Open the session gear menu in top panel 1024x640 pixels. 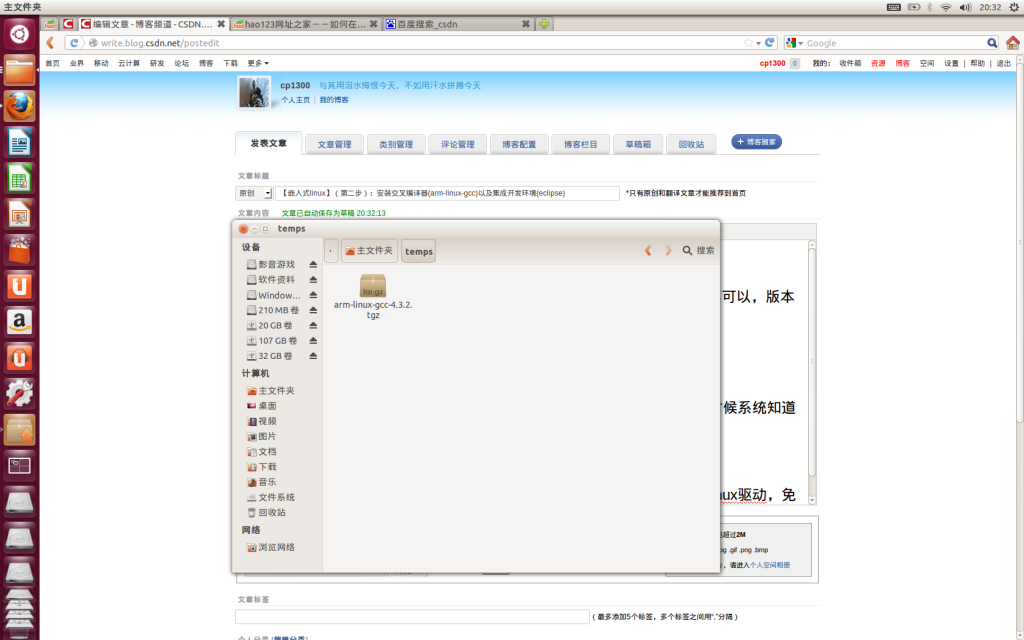tap(1014, 7)
